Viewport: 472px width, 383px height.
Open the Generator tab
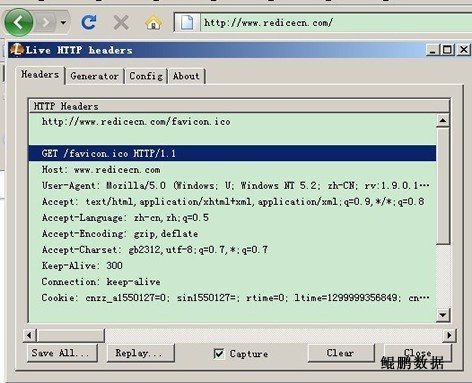94,76
